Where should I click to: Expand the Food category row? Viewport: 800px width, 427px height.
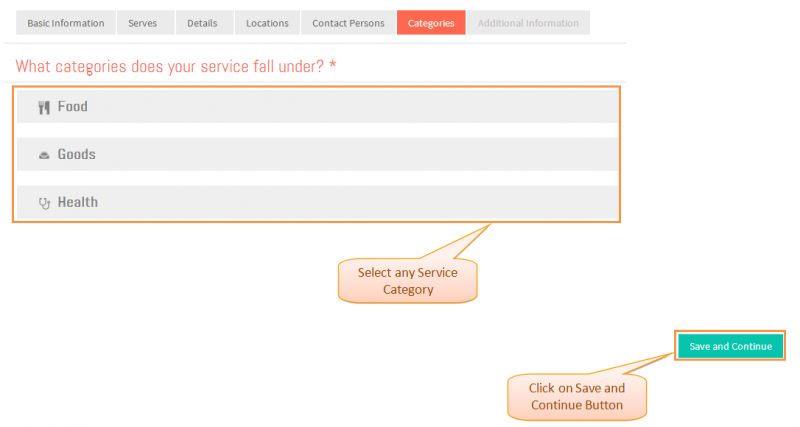pos(317,106)
